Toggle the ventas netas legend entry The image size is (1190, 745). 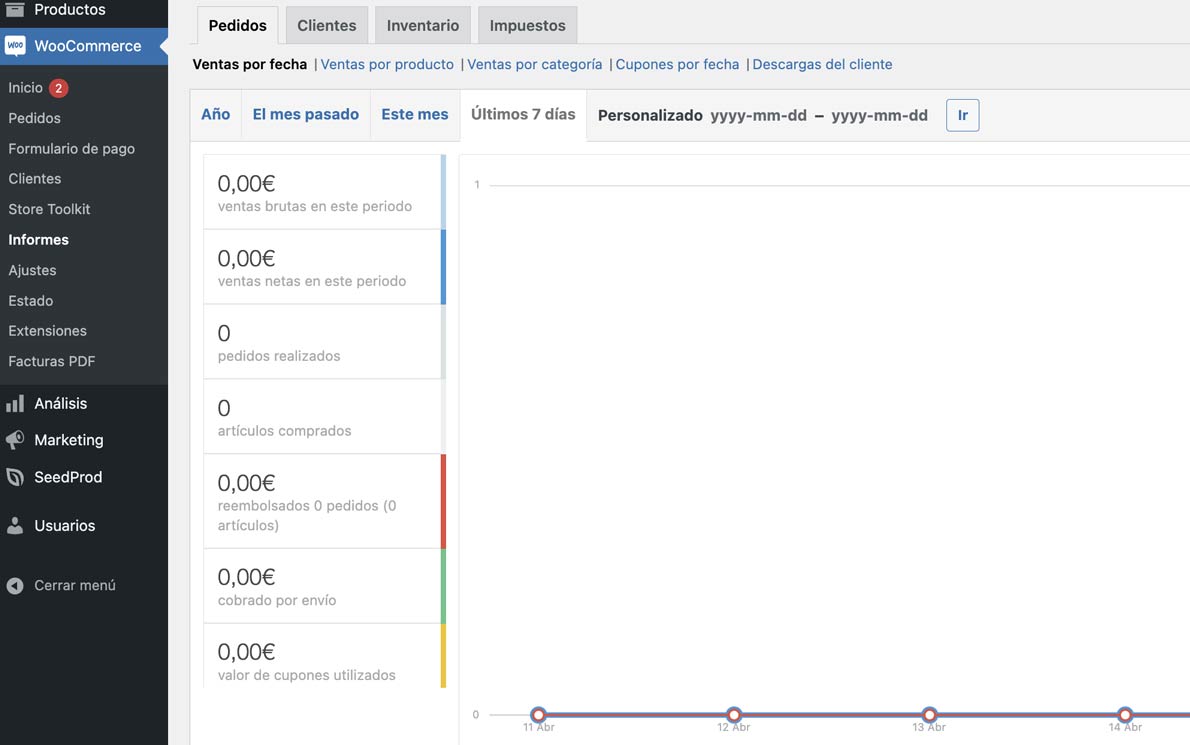[324, 267]
